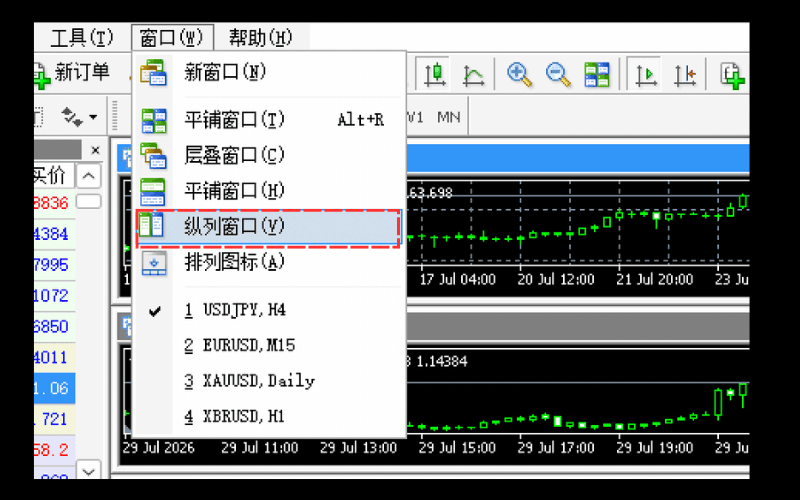Open the 工具(T) menu
800x500 pixels.
(82, 38)
